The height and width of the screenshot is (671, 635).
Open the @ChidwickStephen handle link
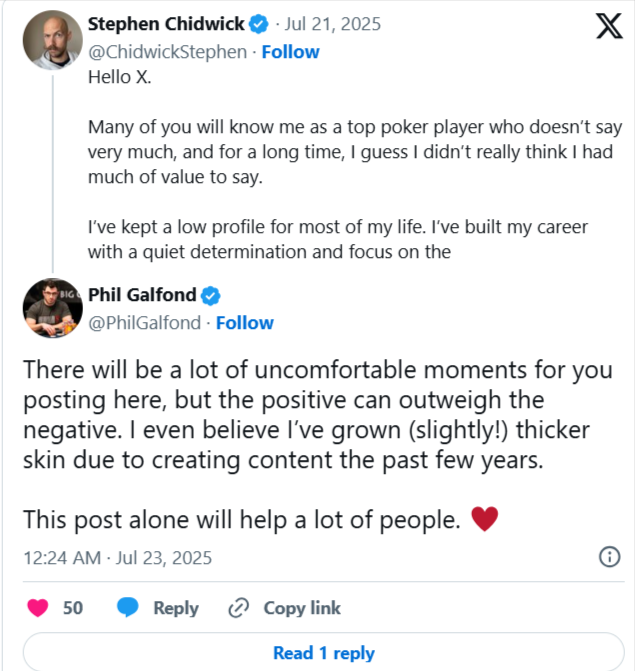point(167,51)
